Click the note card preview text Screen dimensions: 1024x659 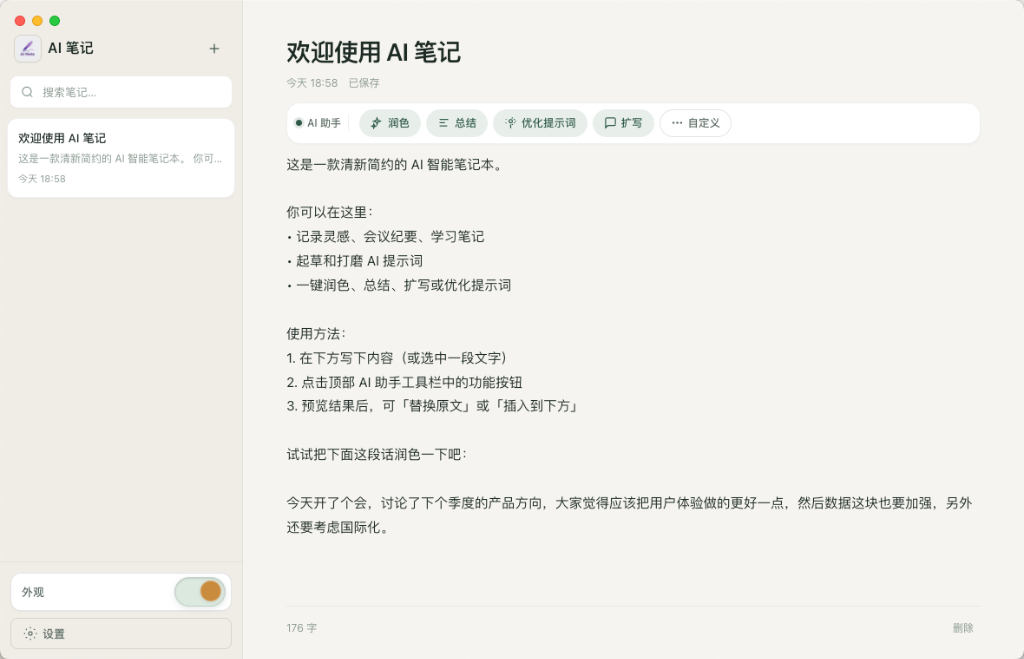pos(120,158)
